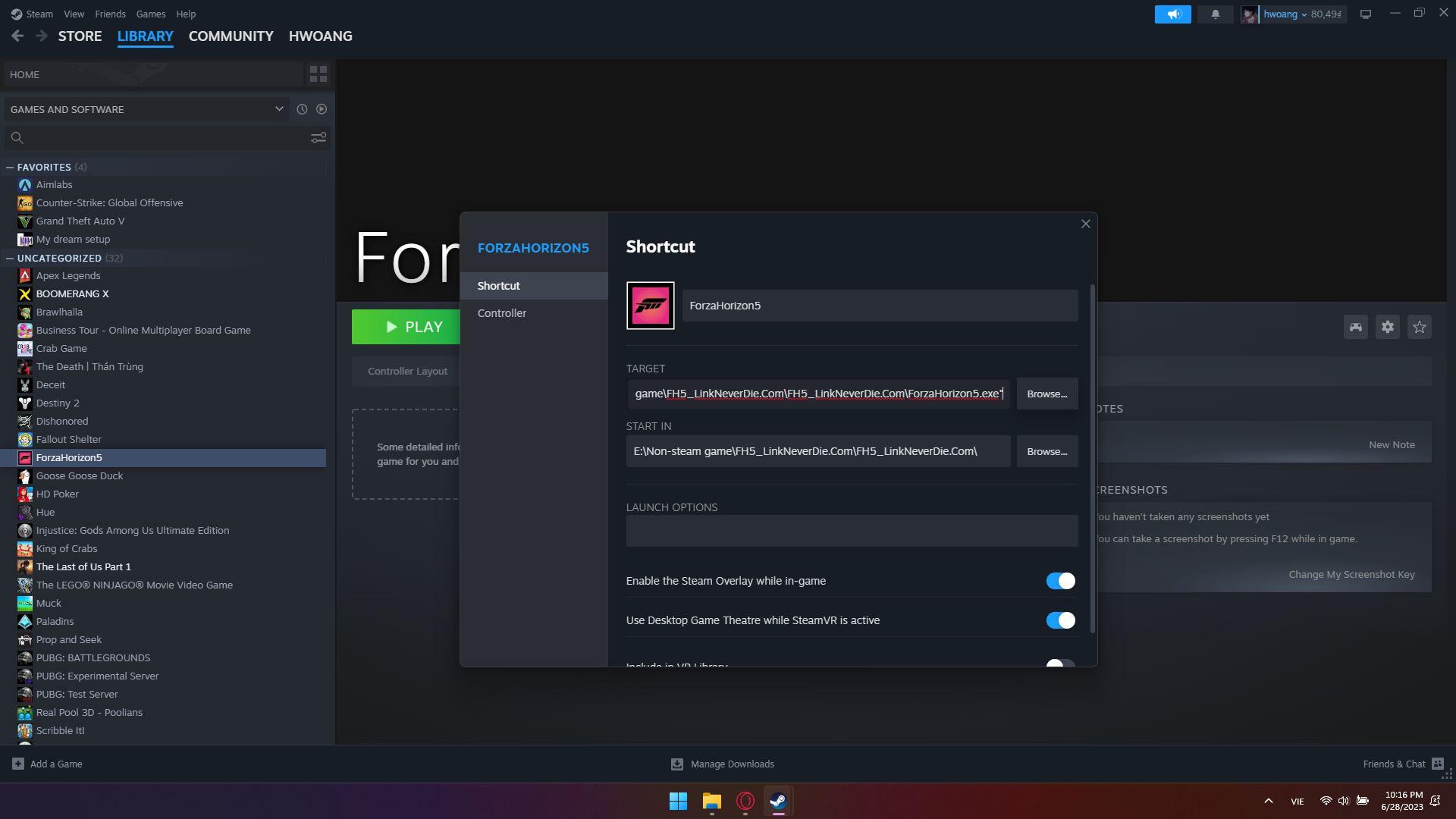Toggle Enable the Steam Overlay switch
Screen dimensions: 1456x819
pyautogui.click(x=1060, y=581)
